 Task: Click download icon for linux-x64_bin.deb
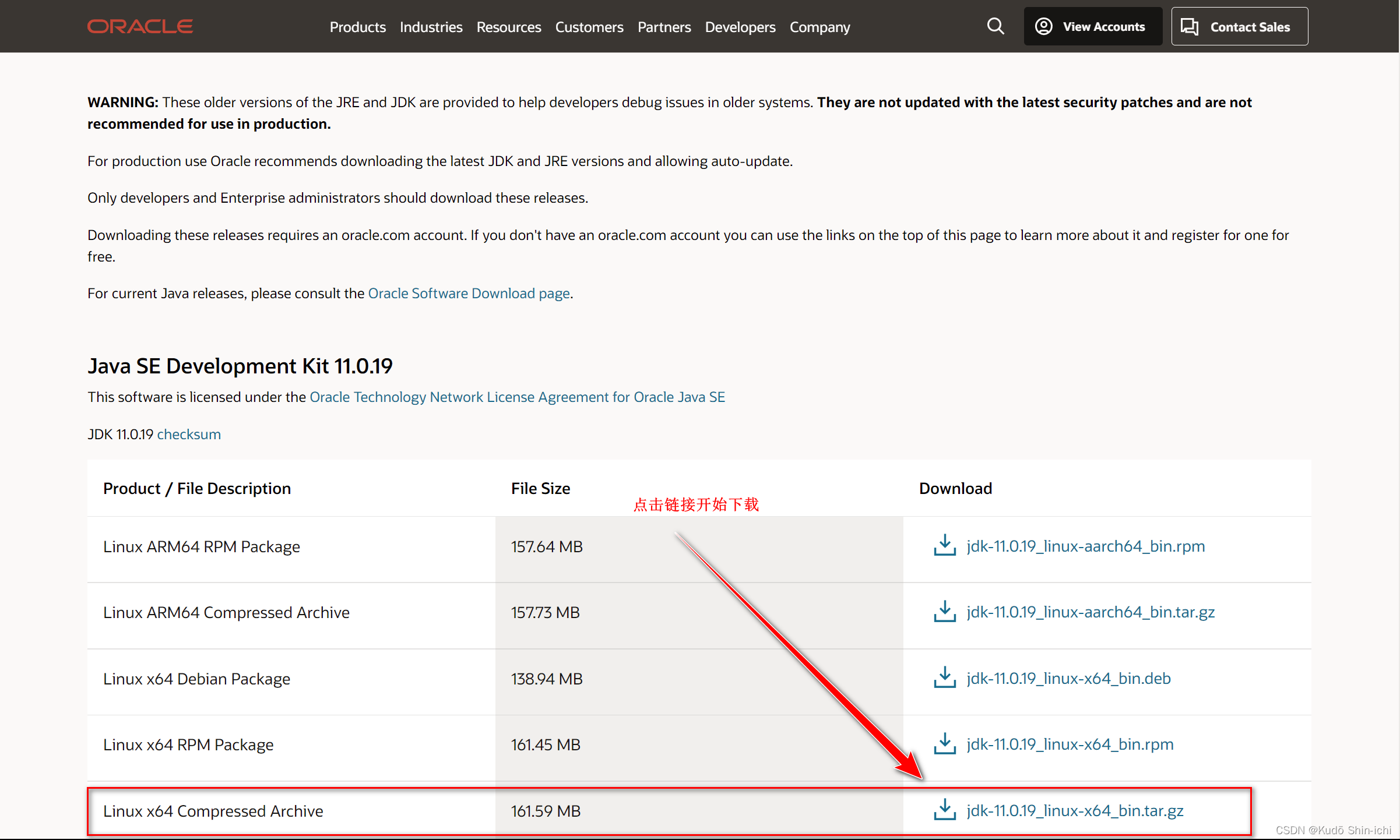[x=945, y=678]
